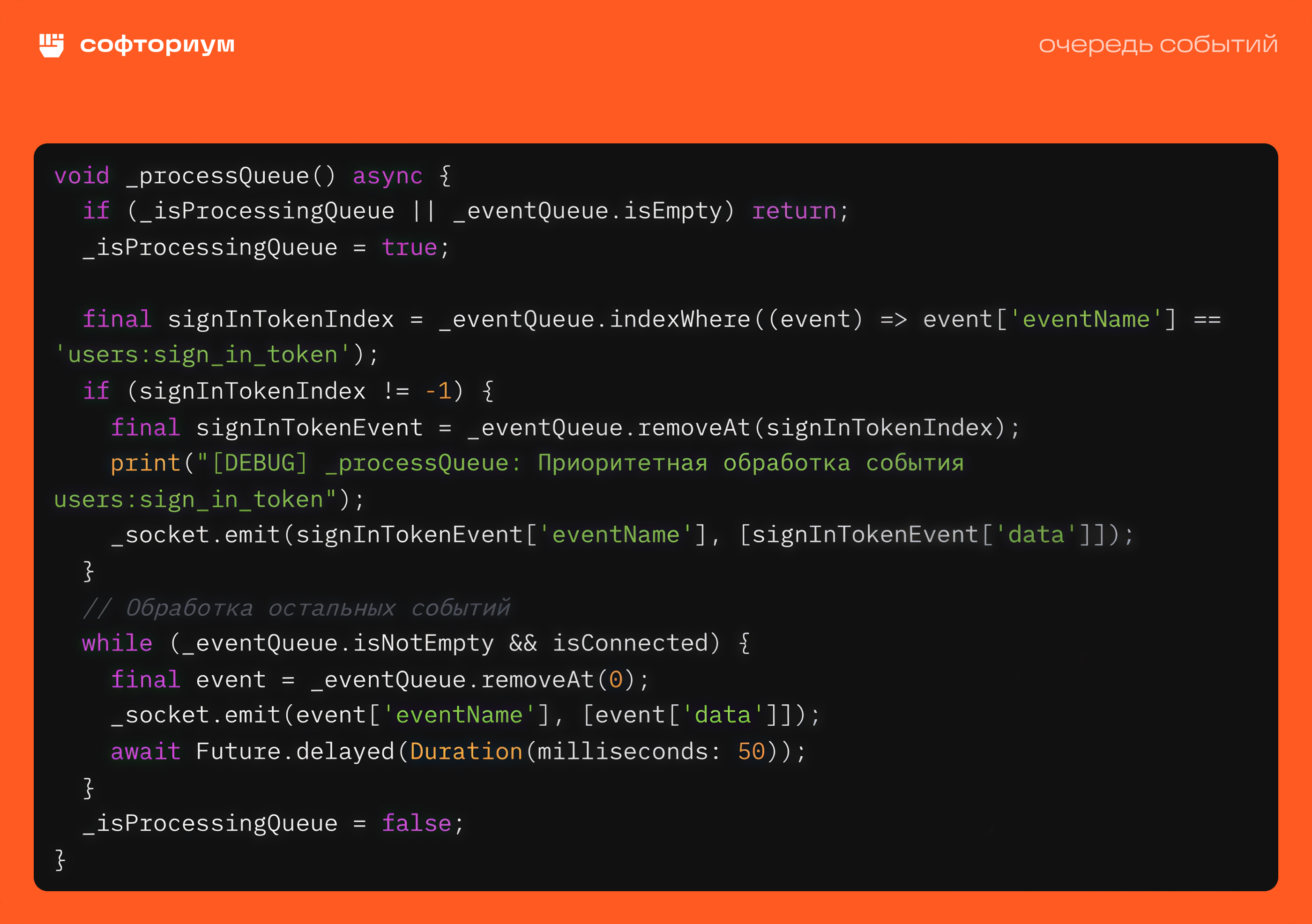Viewport: 1312px width, 924px height.
Task: Click the 'users:sign_in_token' string literal
Action: 203,355
